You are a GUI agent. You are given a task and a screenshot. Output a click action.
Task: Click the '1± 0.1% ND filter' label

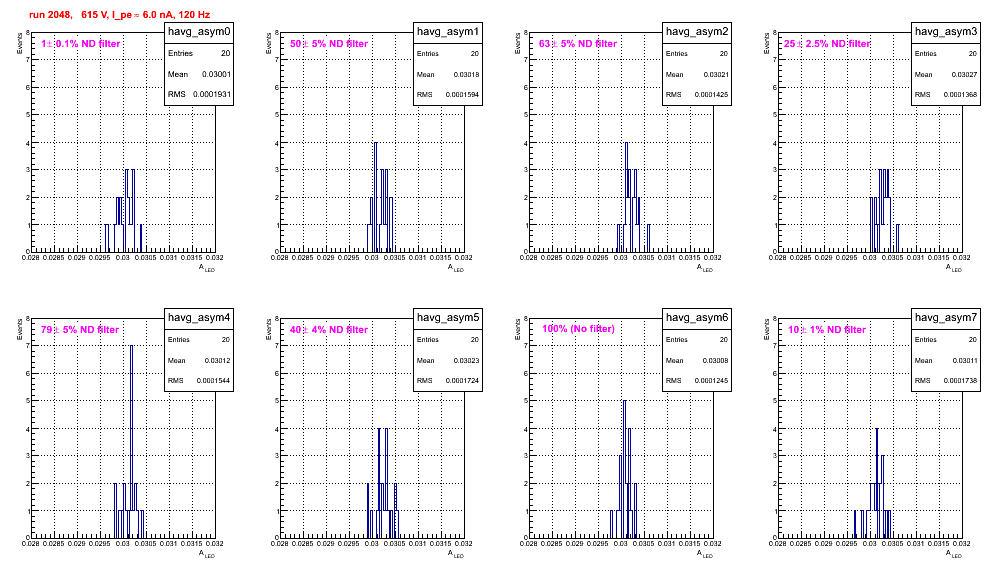(x=81, y=44)
